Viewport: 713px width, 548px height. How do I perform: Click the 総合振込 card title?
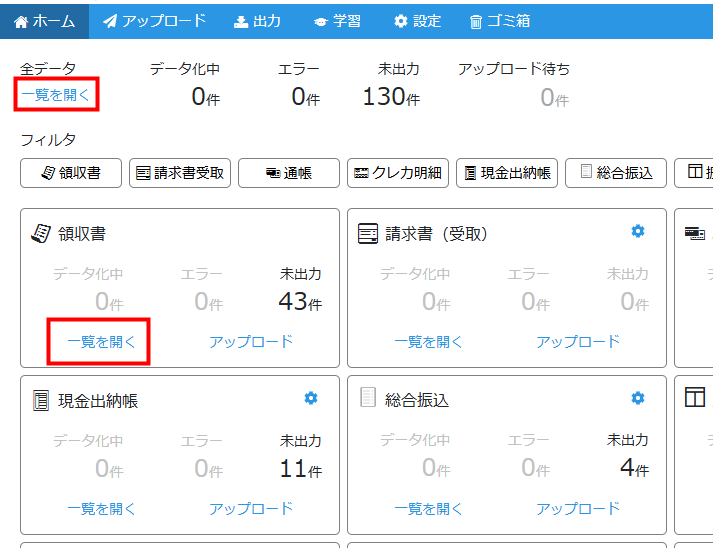pos(417,400)
